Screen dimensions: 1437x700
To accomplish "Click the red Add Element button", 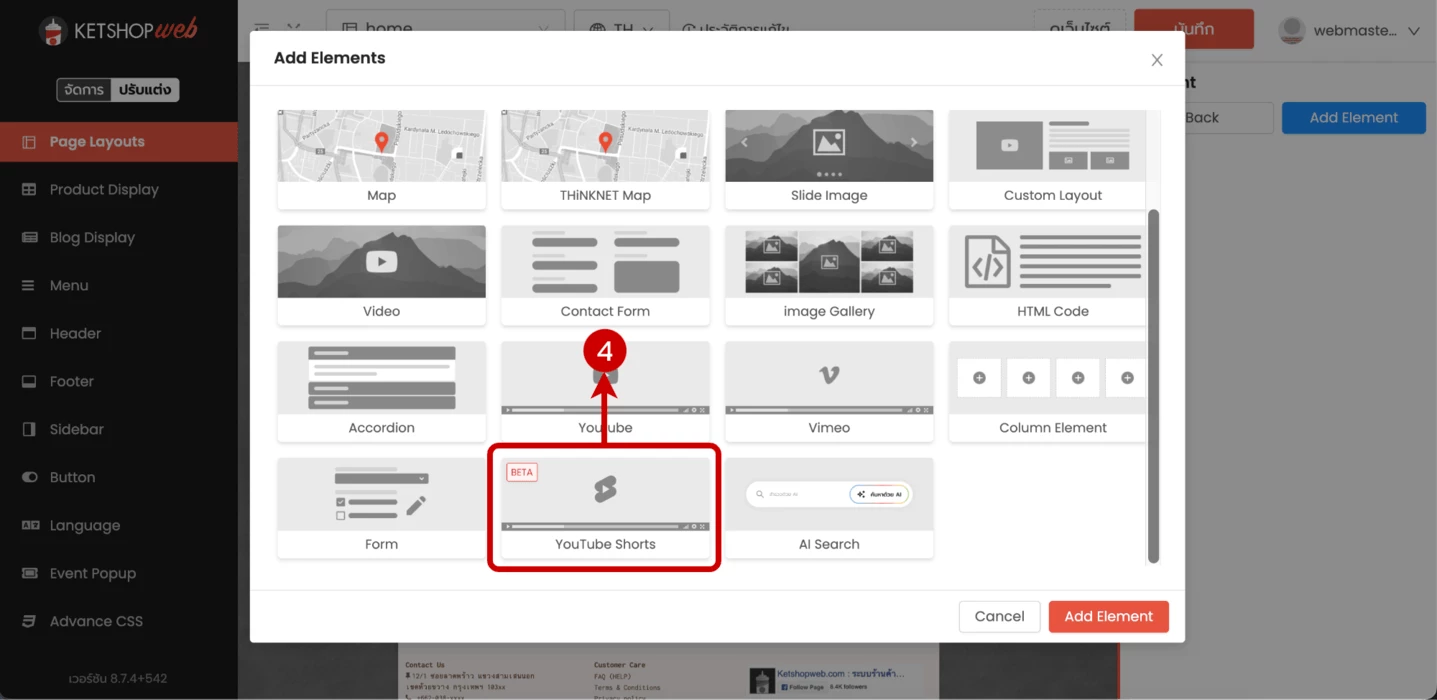I will click(x=1108, y=616).
